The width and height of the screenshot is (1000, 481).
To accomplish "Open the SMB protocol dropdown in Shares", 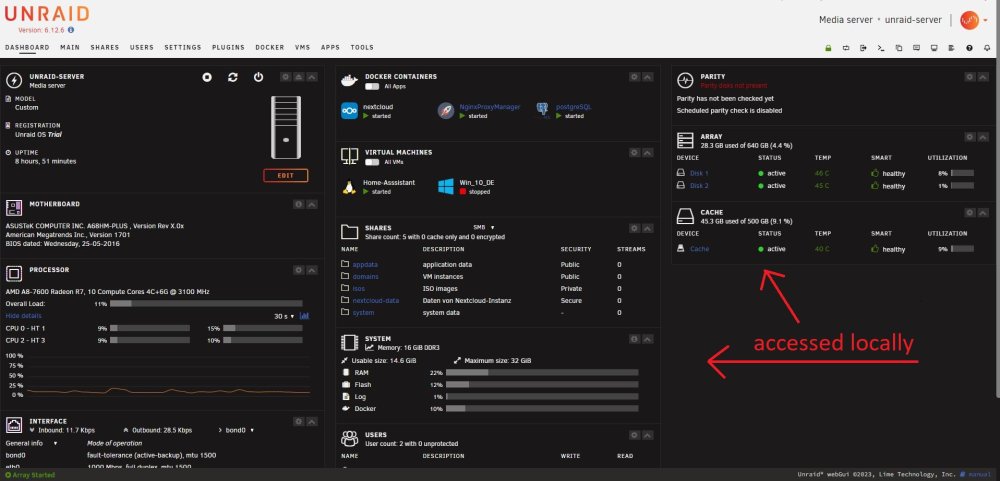I will coord(484,227).
